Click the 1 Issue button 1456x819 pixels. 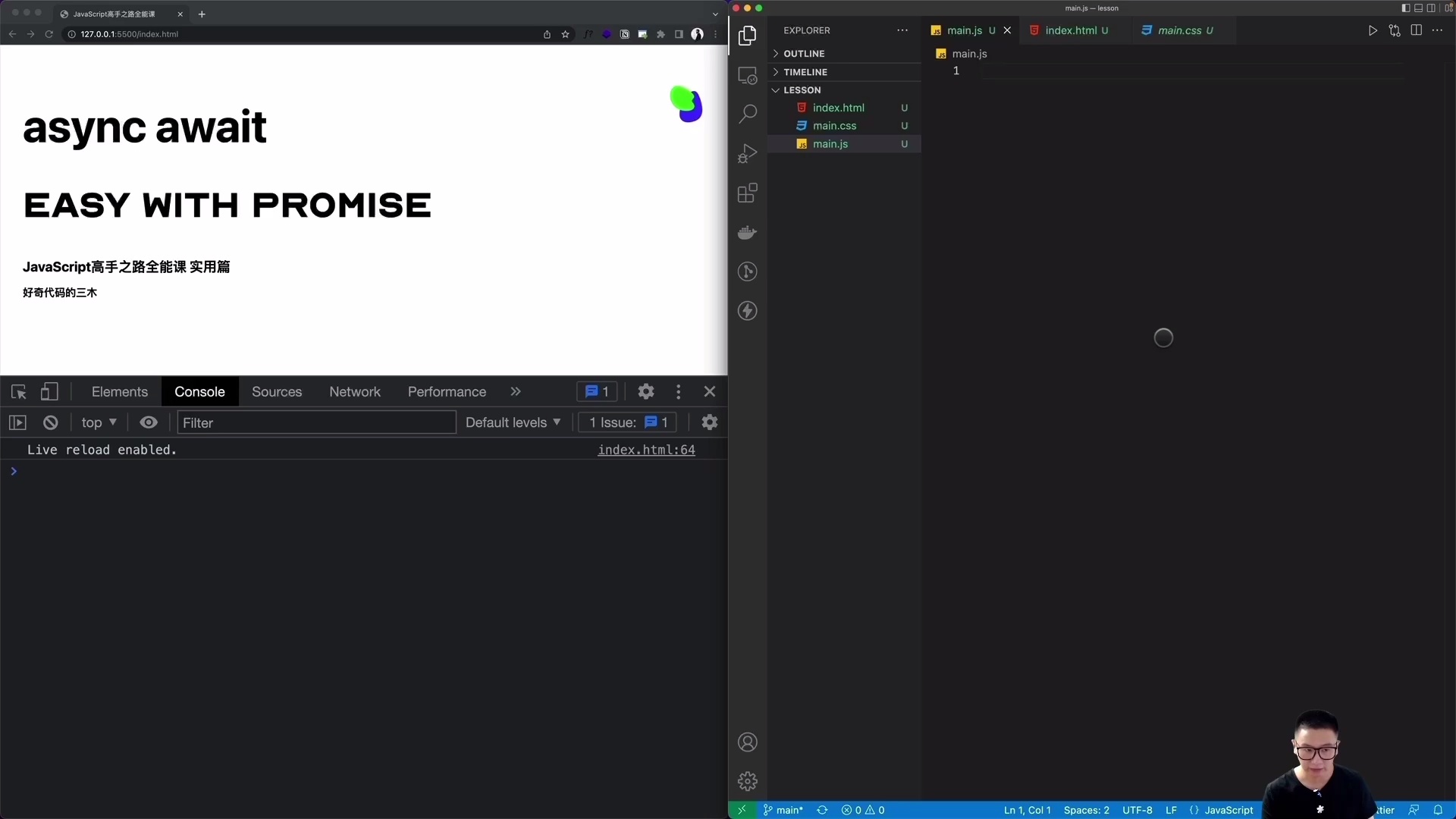click(626, 422)
